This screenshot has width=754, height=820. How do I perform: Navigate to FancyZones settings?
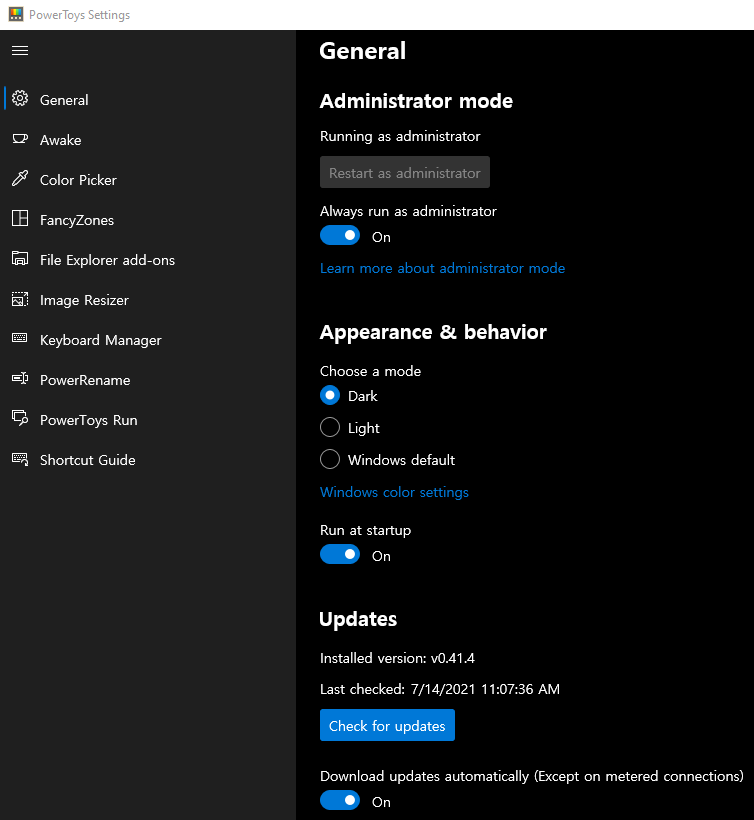pos(148,220)
